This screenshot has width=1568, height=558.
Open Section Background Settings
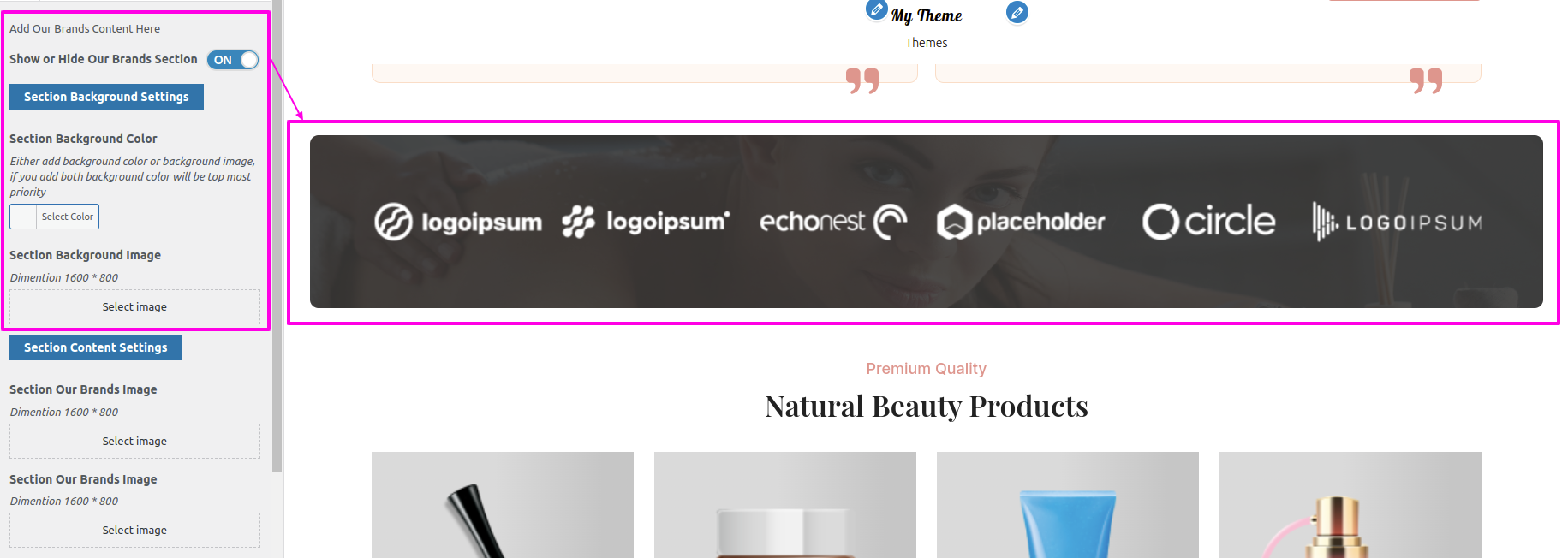click(106, 97)
